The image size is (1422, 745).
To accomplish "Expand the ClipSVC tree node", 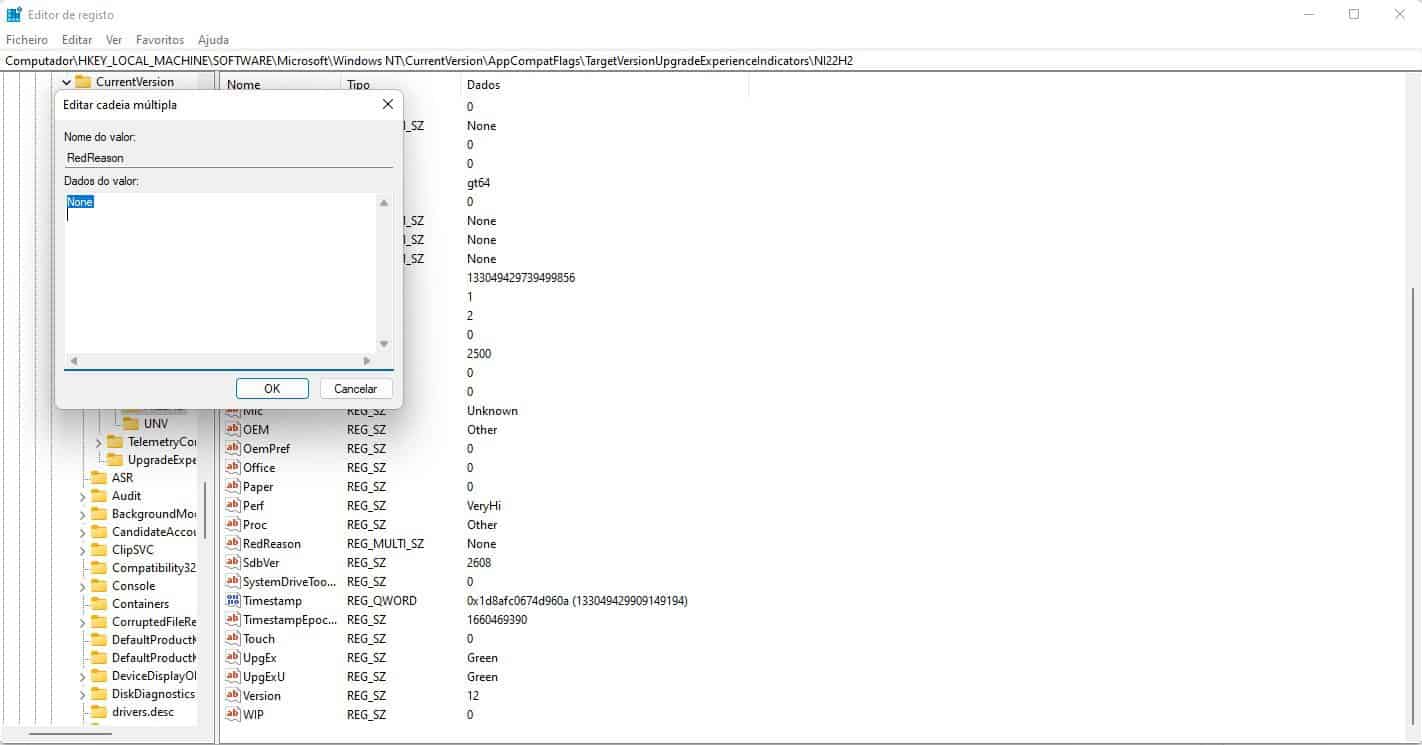I will (x=83, y=550).
